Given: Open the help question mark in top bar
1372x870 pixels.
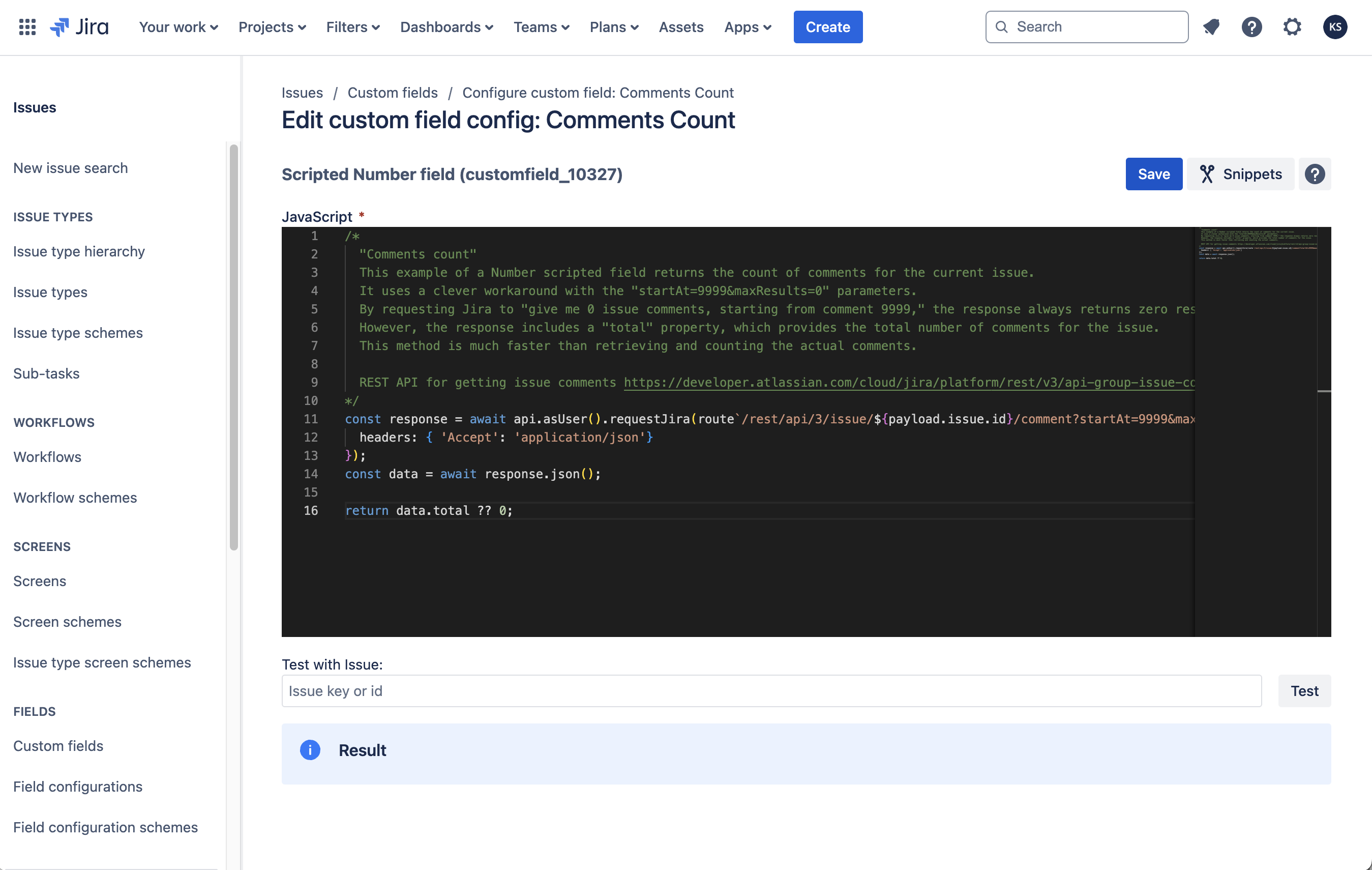Looking at the screenshot, I should [x=1251, y=27].
